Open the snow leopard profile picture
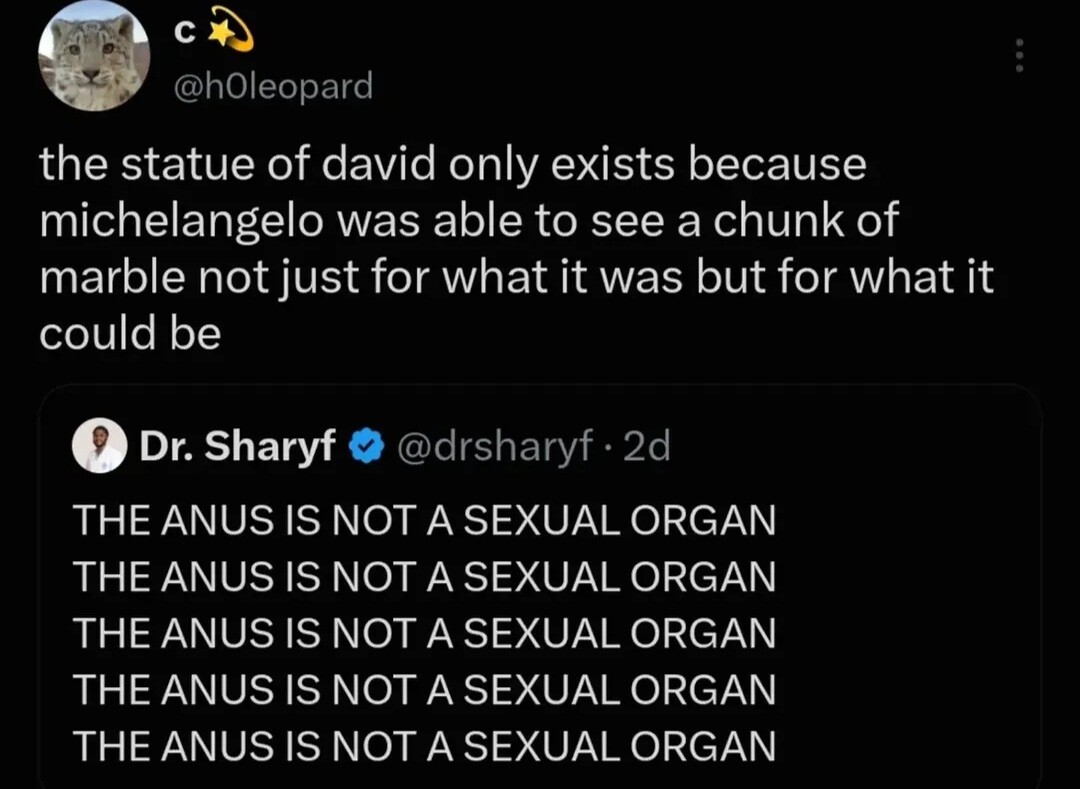The width and height of the screenshot is (1080, 789). click(93, 56)
